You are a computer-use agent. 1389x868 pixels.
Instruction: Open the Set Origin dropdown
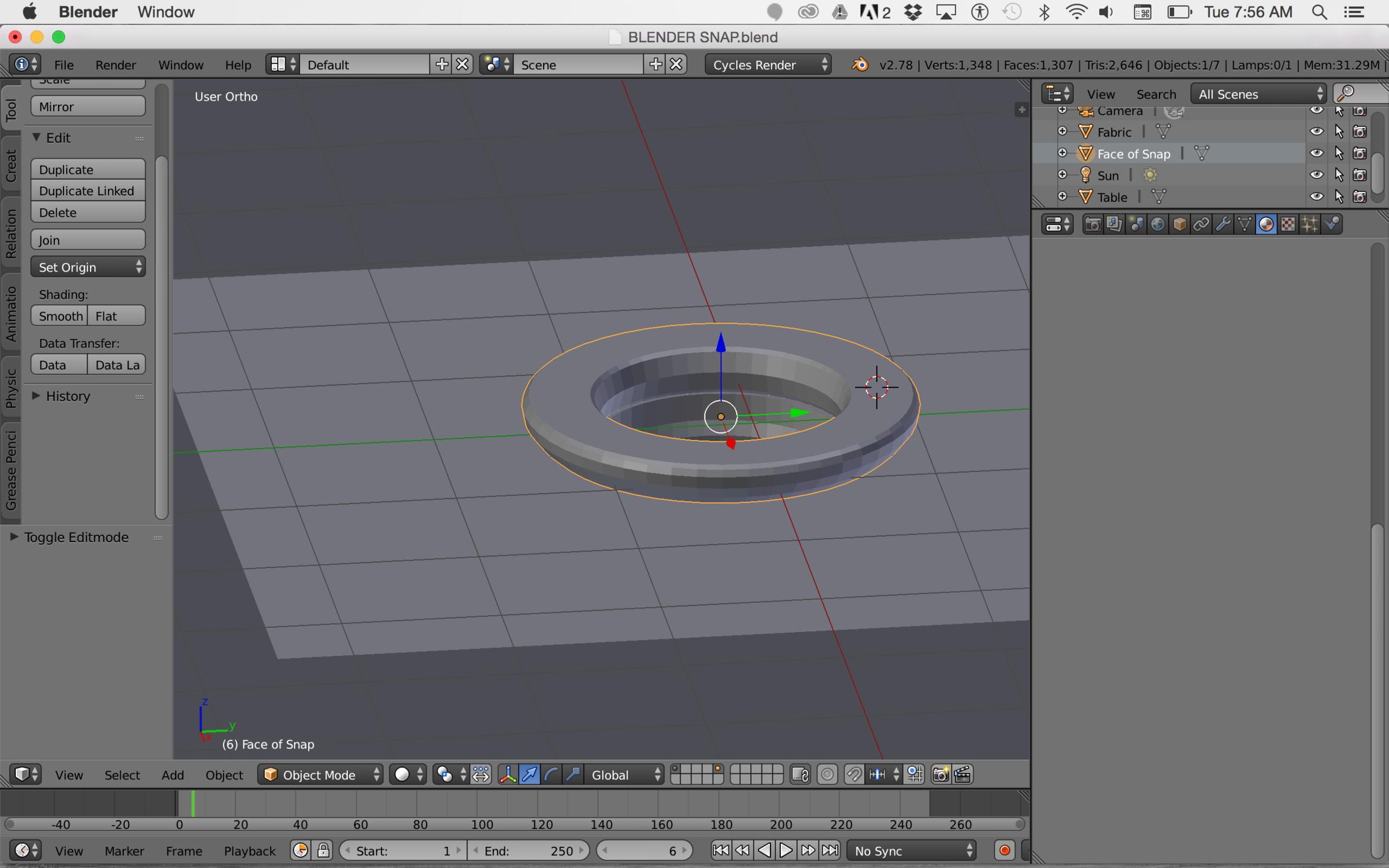(88, 267)
